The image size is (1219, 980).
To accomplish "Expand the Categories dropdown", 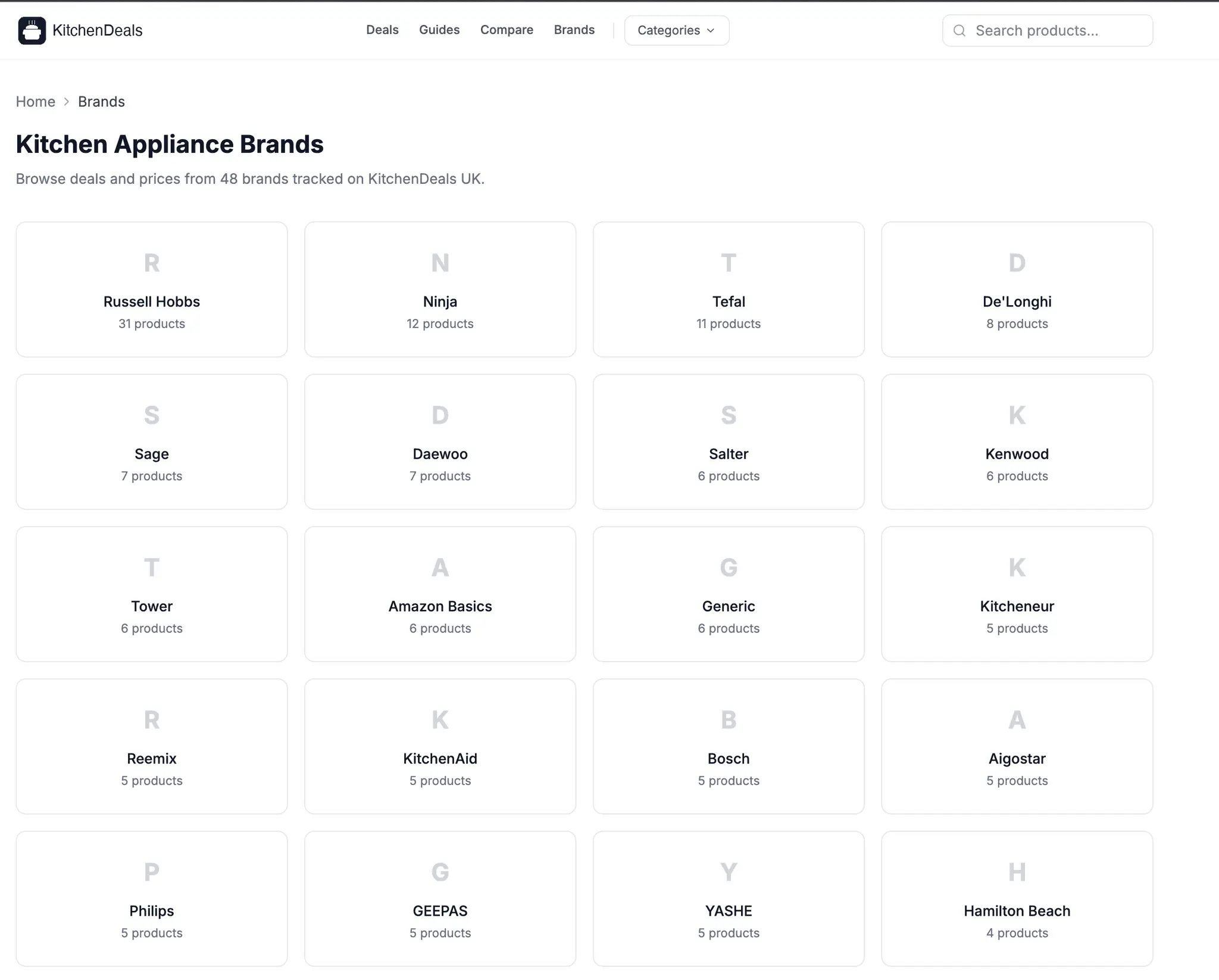I will (x=677, y=30).
